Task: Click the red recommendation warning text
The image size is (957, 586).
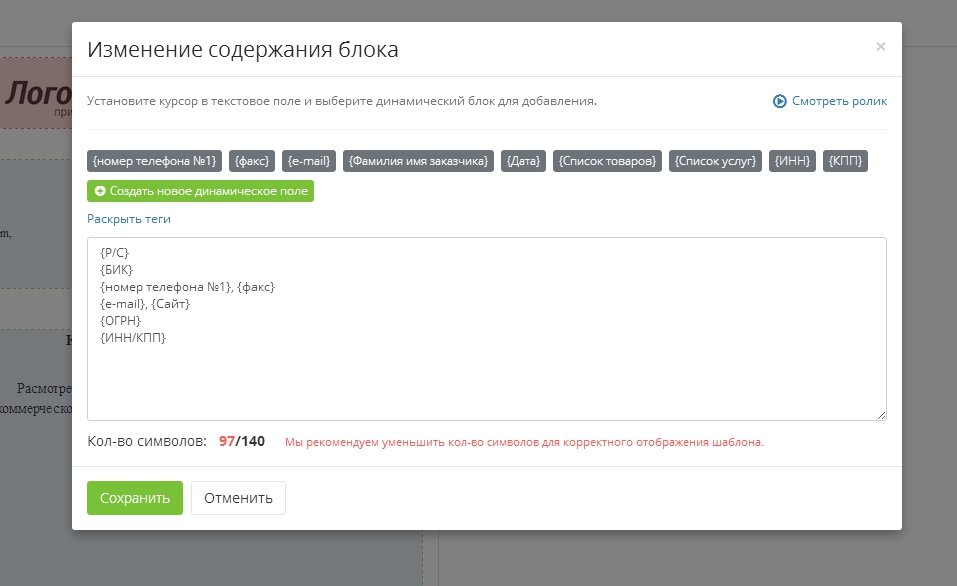Action: [524, 442]
